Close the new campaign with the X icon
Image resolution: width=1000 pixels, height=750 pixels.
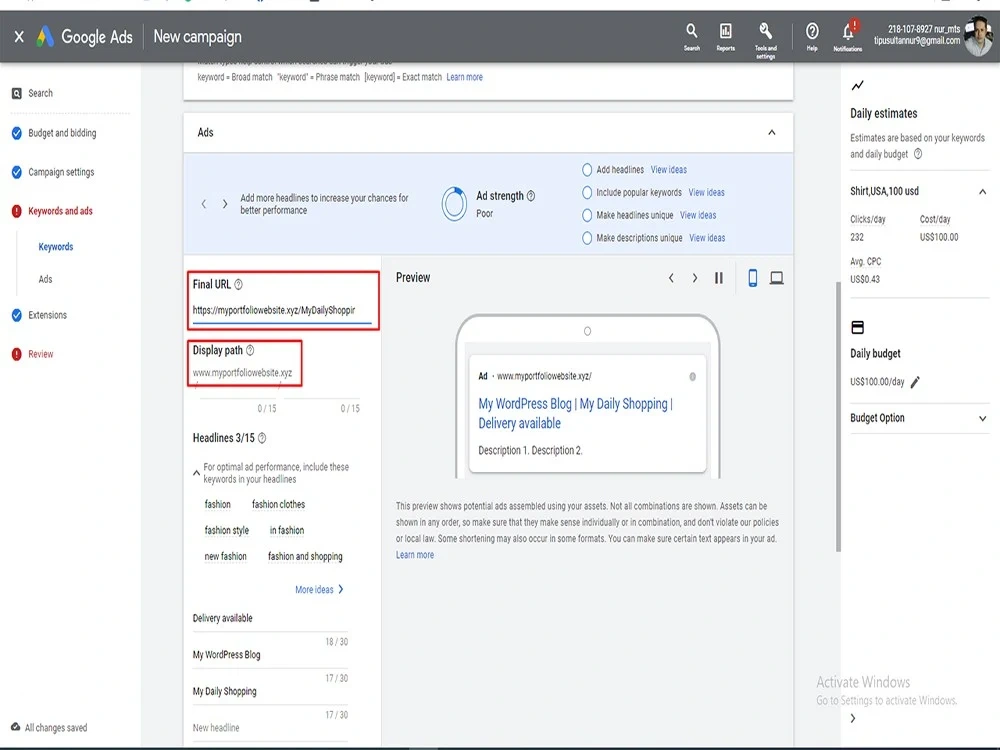click(x=19, y=37)
